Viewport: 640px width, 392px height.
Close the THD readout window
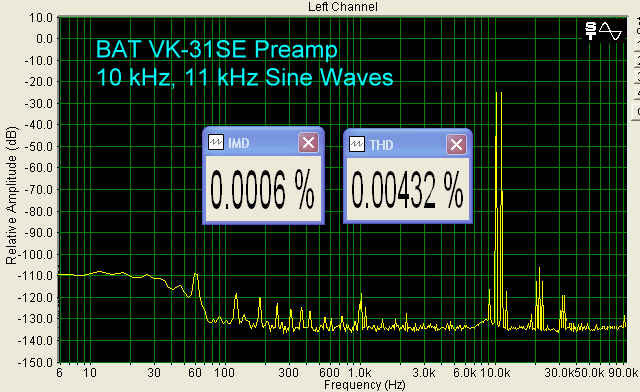(x=456, y=145)
